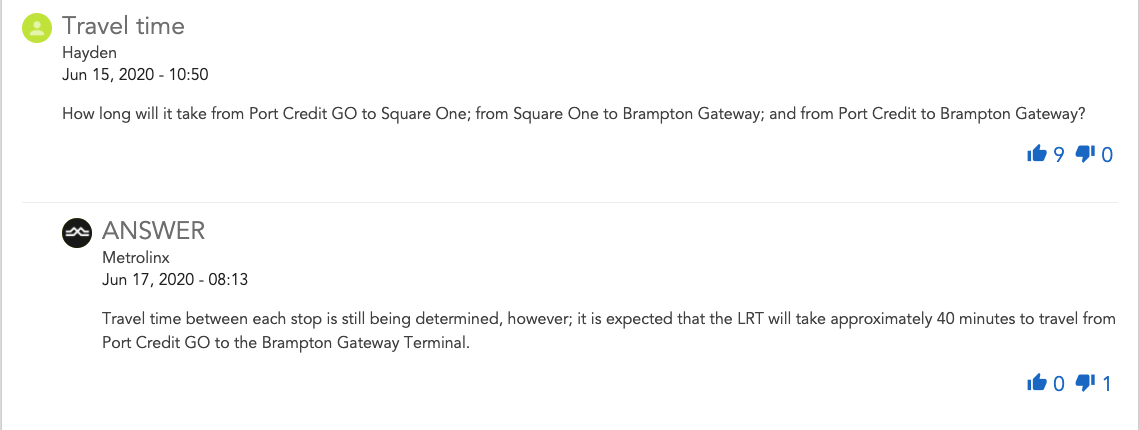This screenshot has width=1139, height=430.
Task: Click the Jun 17, 2020 answer timestamp
Action: tap(175, 279)
